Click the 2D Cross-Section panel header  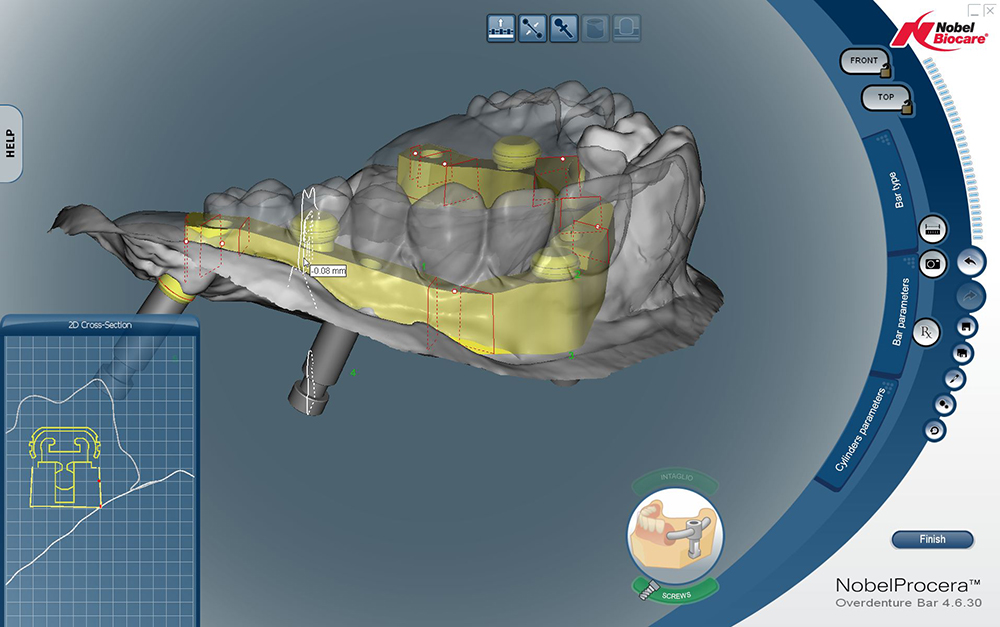click(99, 324)
